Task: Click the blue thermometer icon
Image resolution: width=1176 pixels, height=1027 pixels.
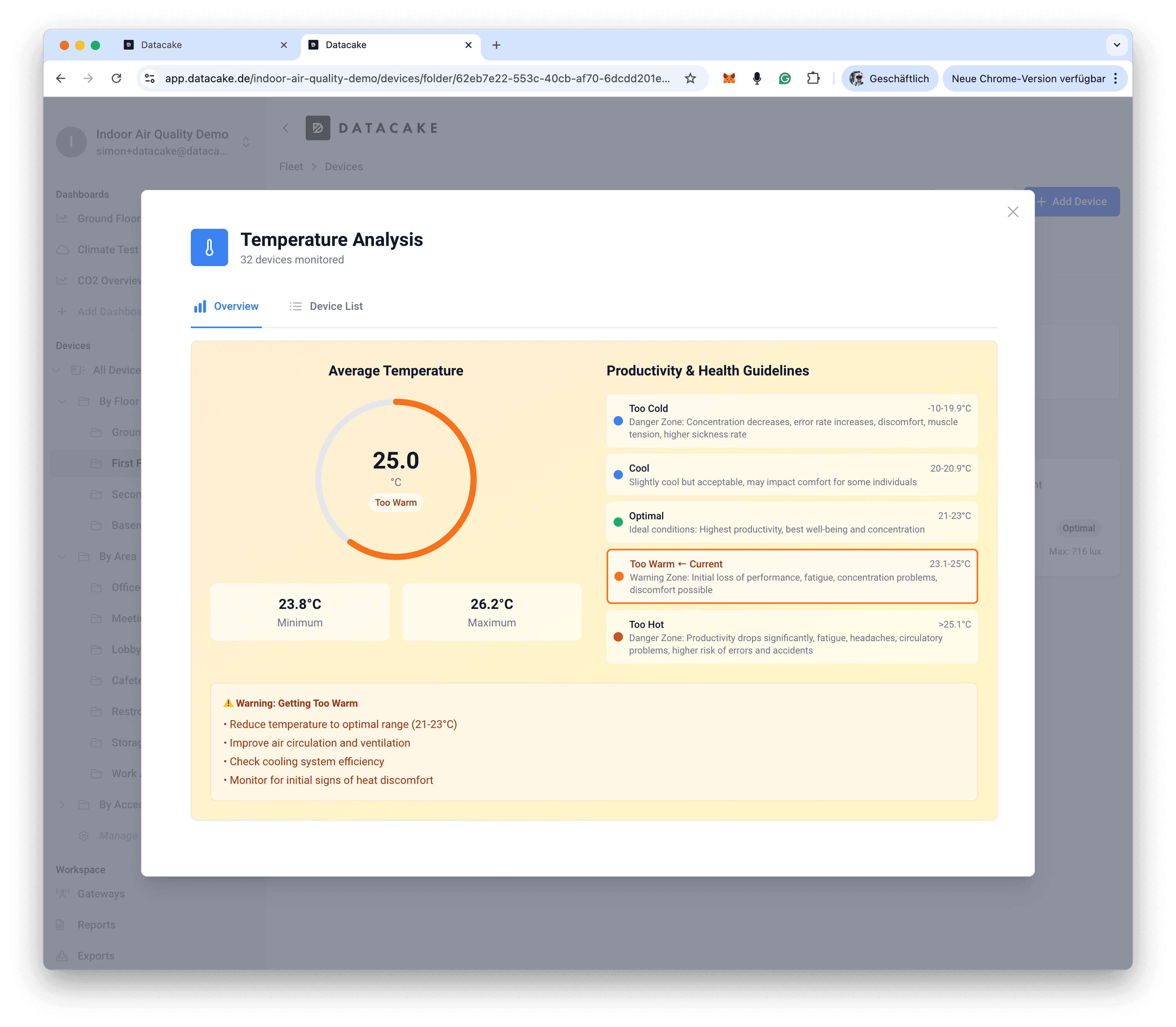Action: [x=209, y=247]
